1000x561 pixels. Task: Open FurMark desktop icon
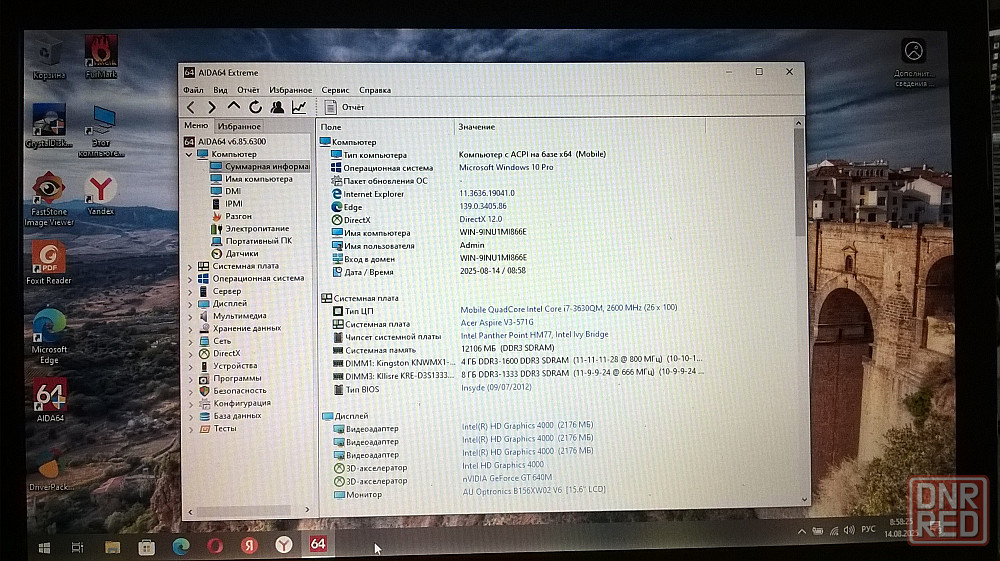coord(101,57)
